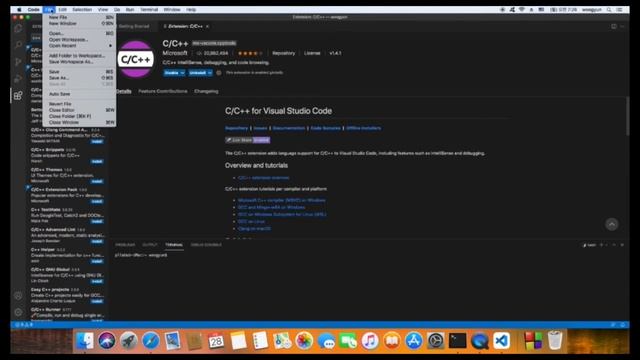640x360 pixels.
Task: Toggle Auto Save in the File menu
Action: click(x=79, y=94)
